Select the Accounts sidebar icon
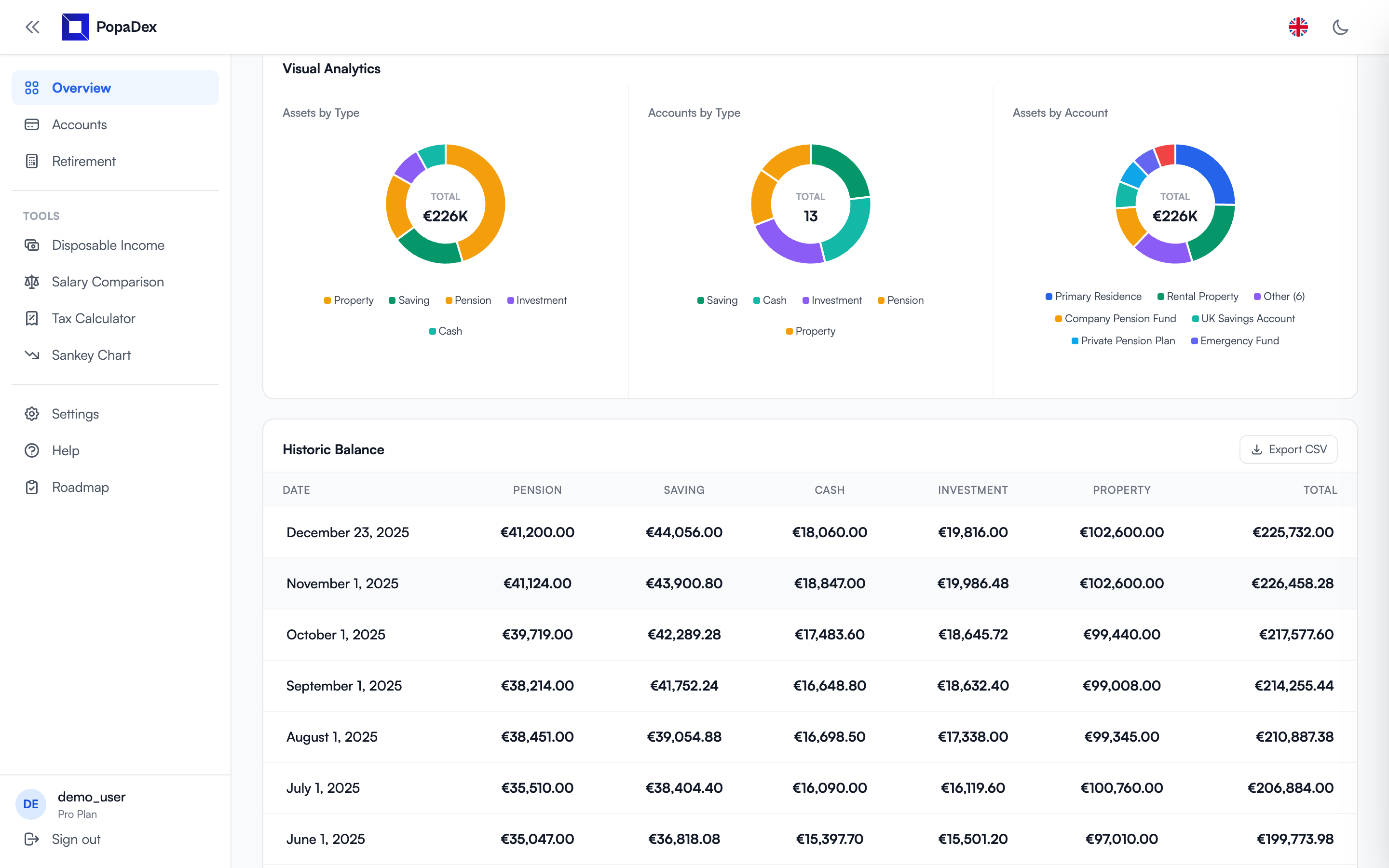1389x868 pixels. pyautogui.click(x=32, y=124)
